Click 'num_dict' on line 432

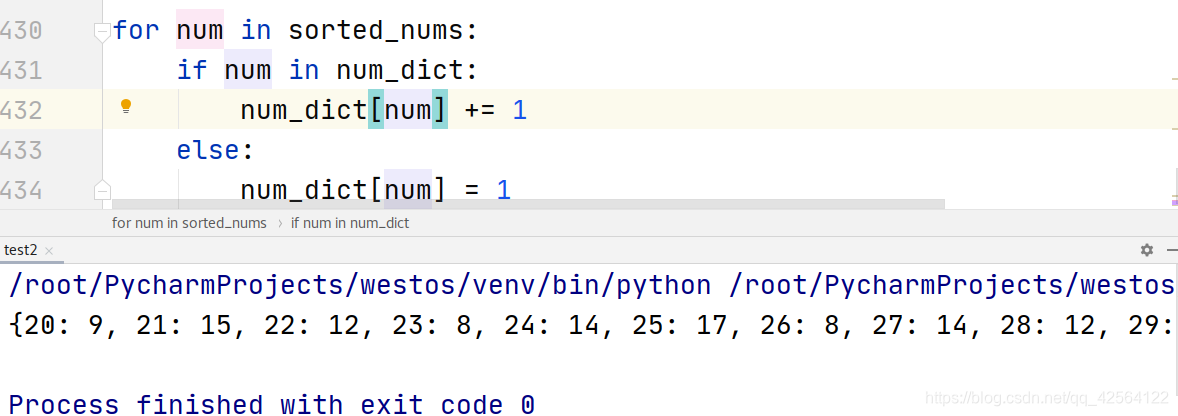tap(304, 111)
